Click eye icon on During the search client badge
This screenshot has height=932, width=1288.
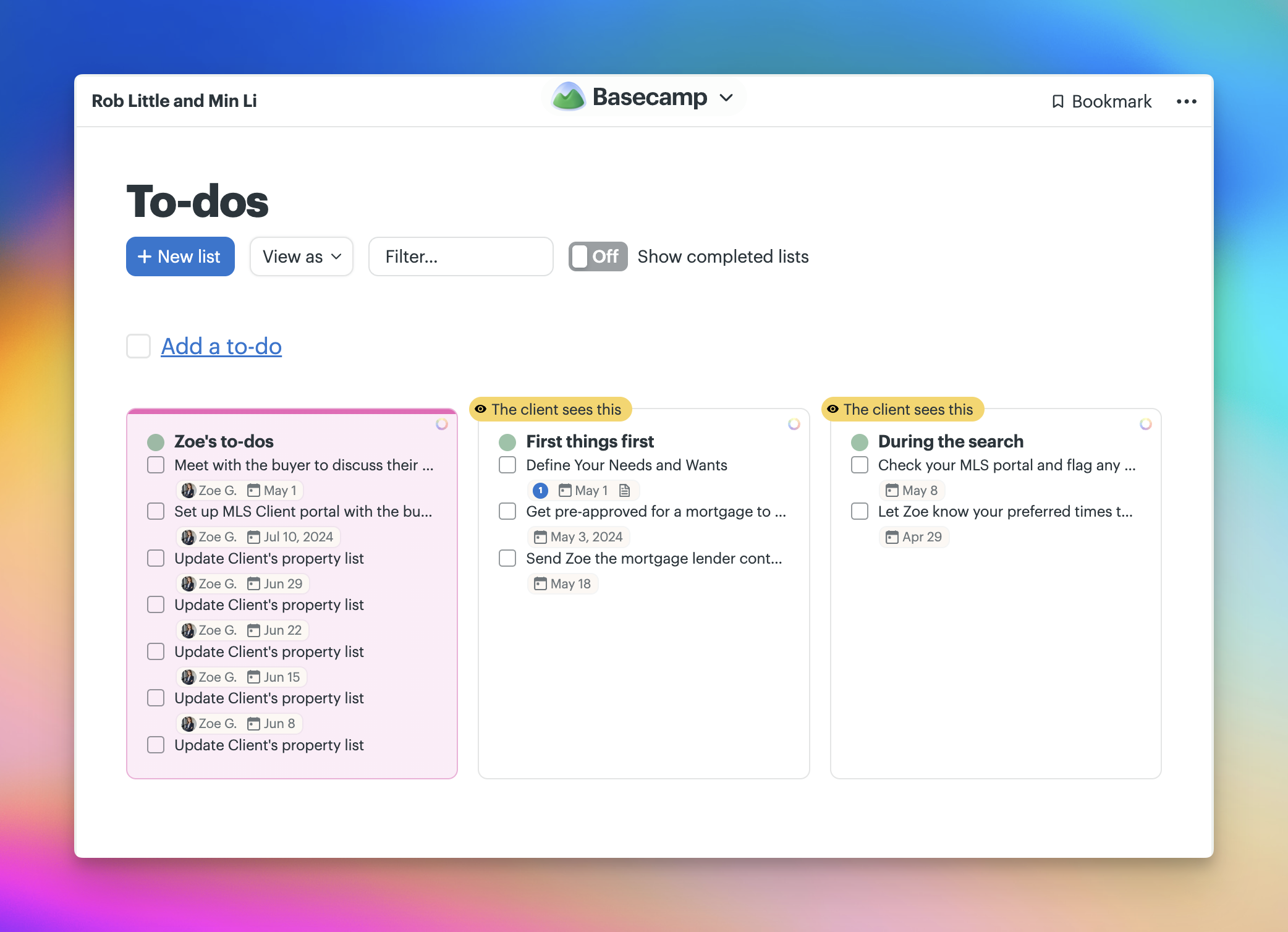[833, 409]
